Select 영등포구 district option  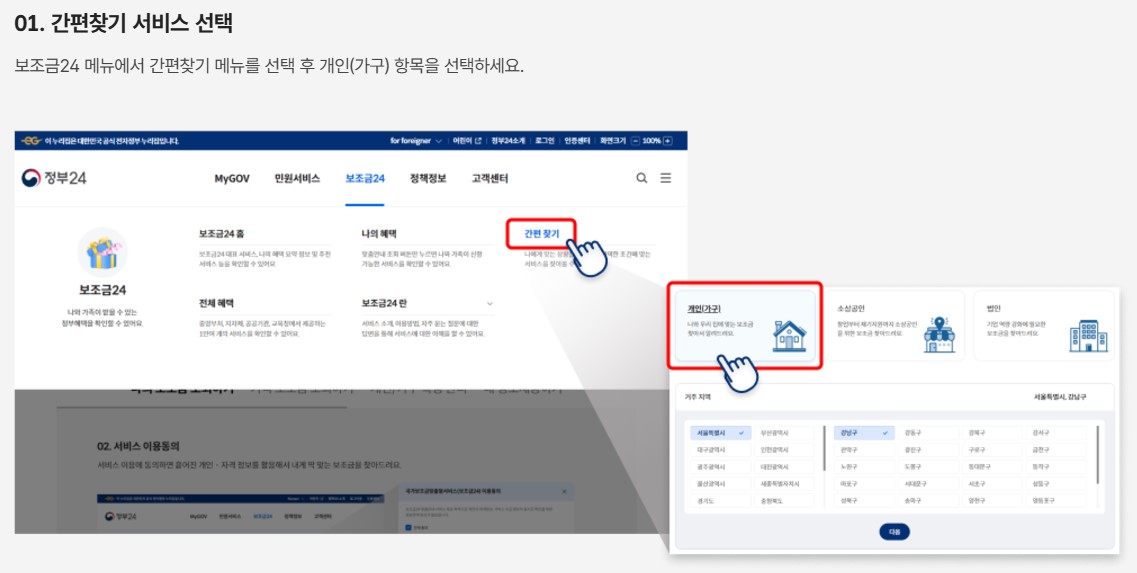click(1056, 500)
